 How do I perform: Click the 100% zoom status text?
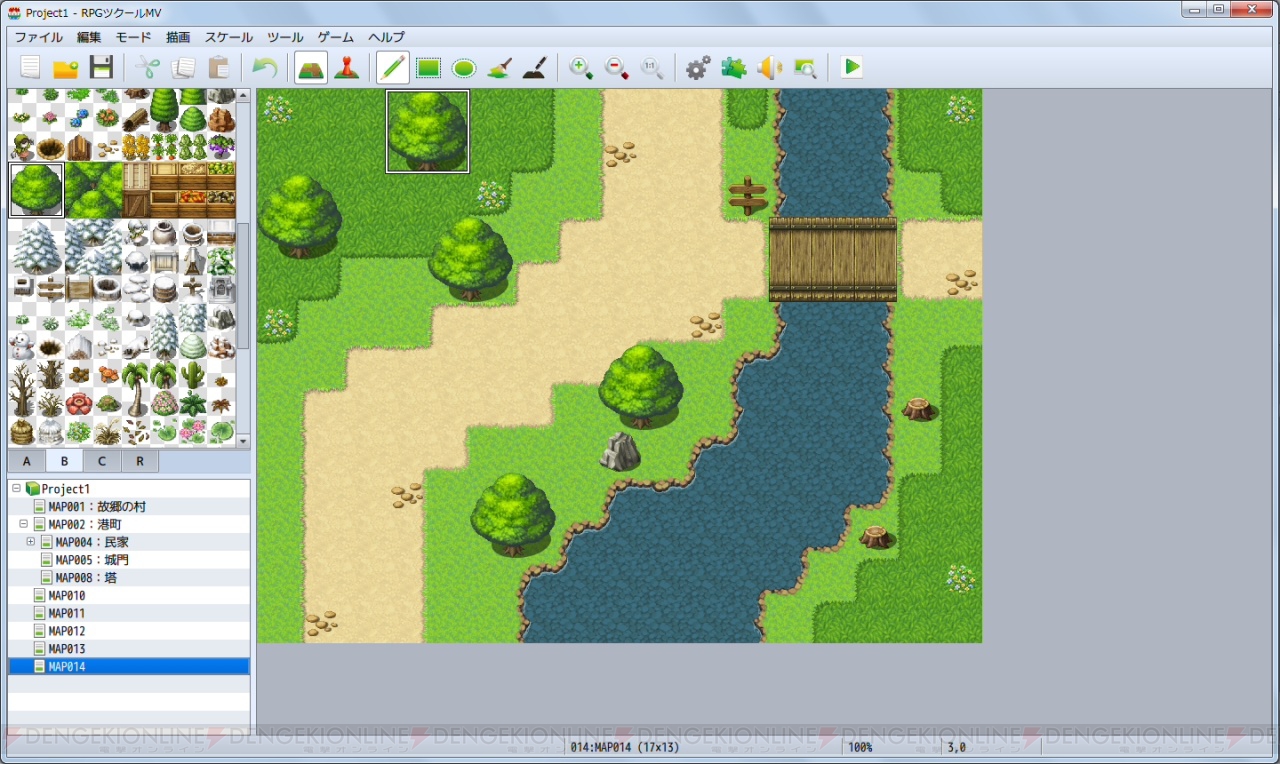point(860,747)
